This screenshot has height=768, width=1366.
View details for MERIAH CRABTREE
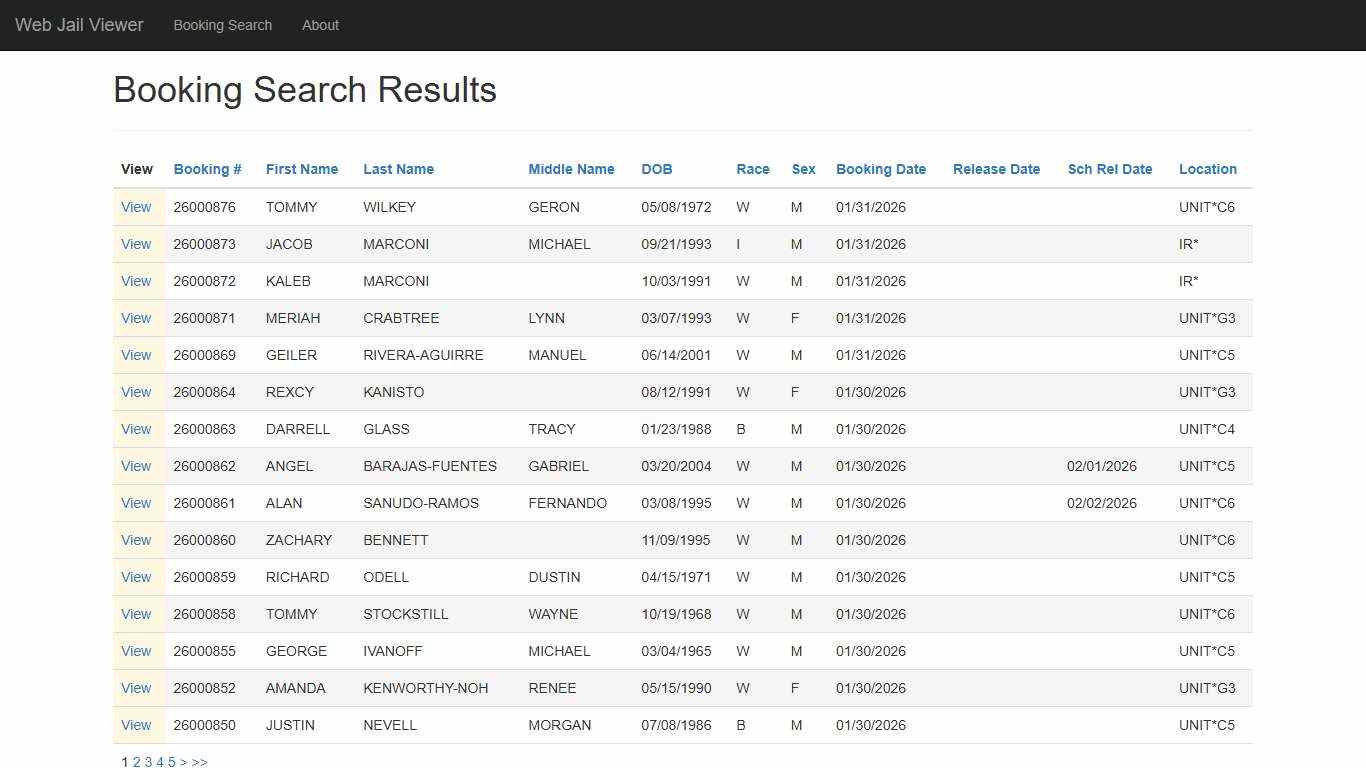click(x=136, y=318)
